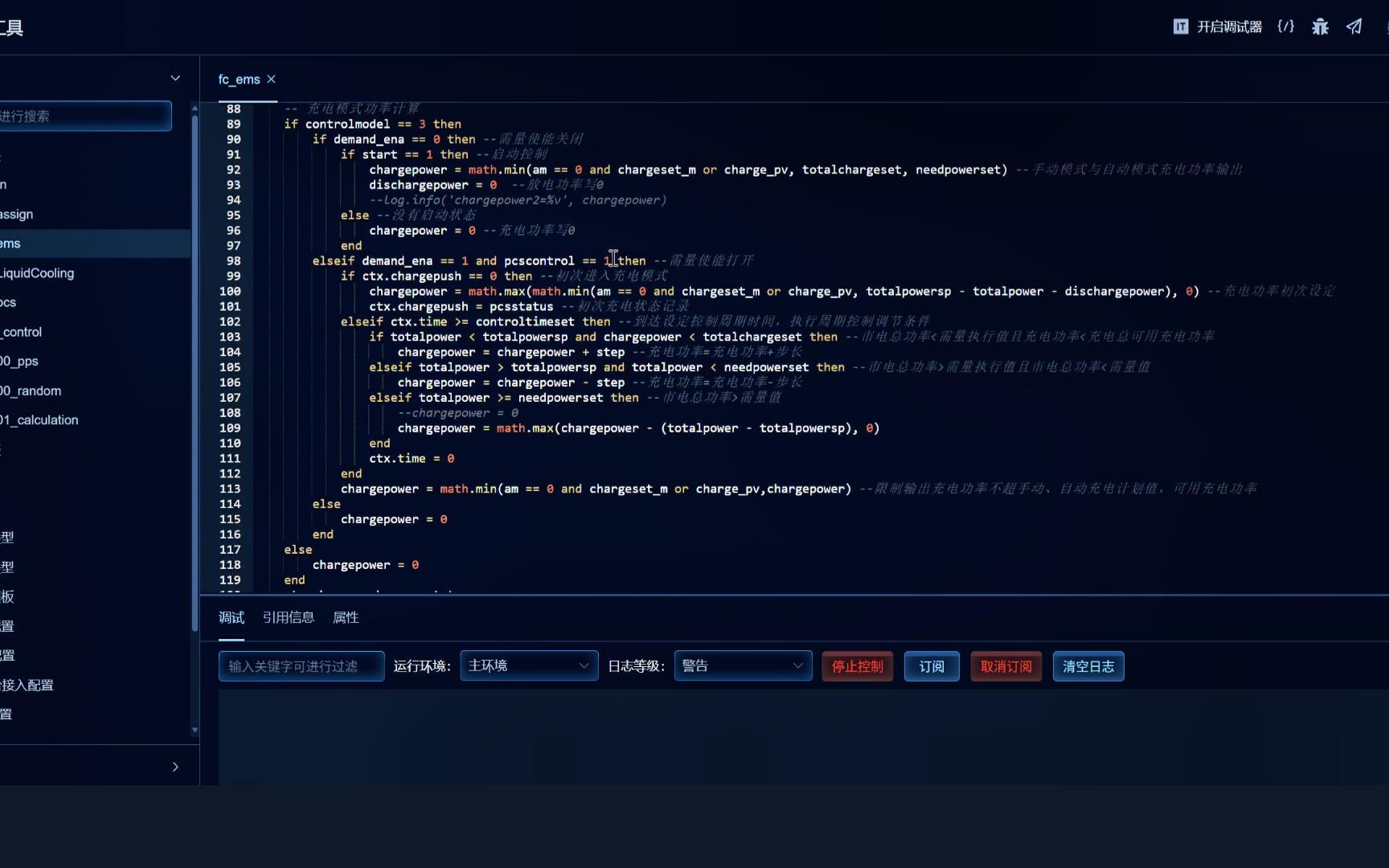Image resolution: width=1389 pixels, height=868 pixels.
Task: Switch to the 引用信息 tab
Action: pyautogui.click(x=288, y=617)
